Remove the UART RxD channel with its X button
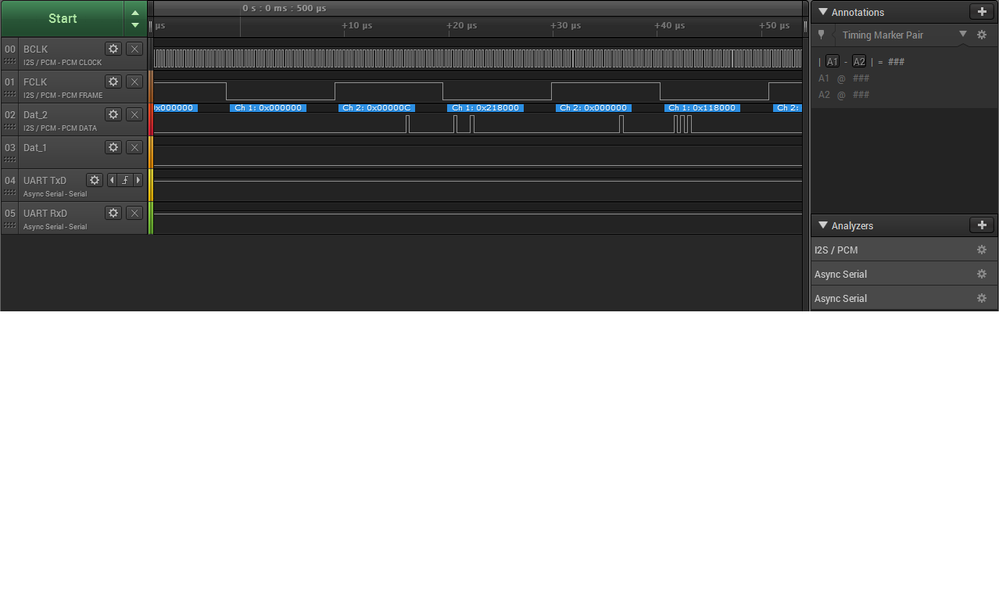The height and width of the screenshot is (600, 999). pyautogui.click(x=134, y=213)
